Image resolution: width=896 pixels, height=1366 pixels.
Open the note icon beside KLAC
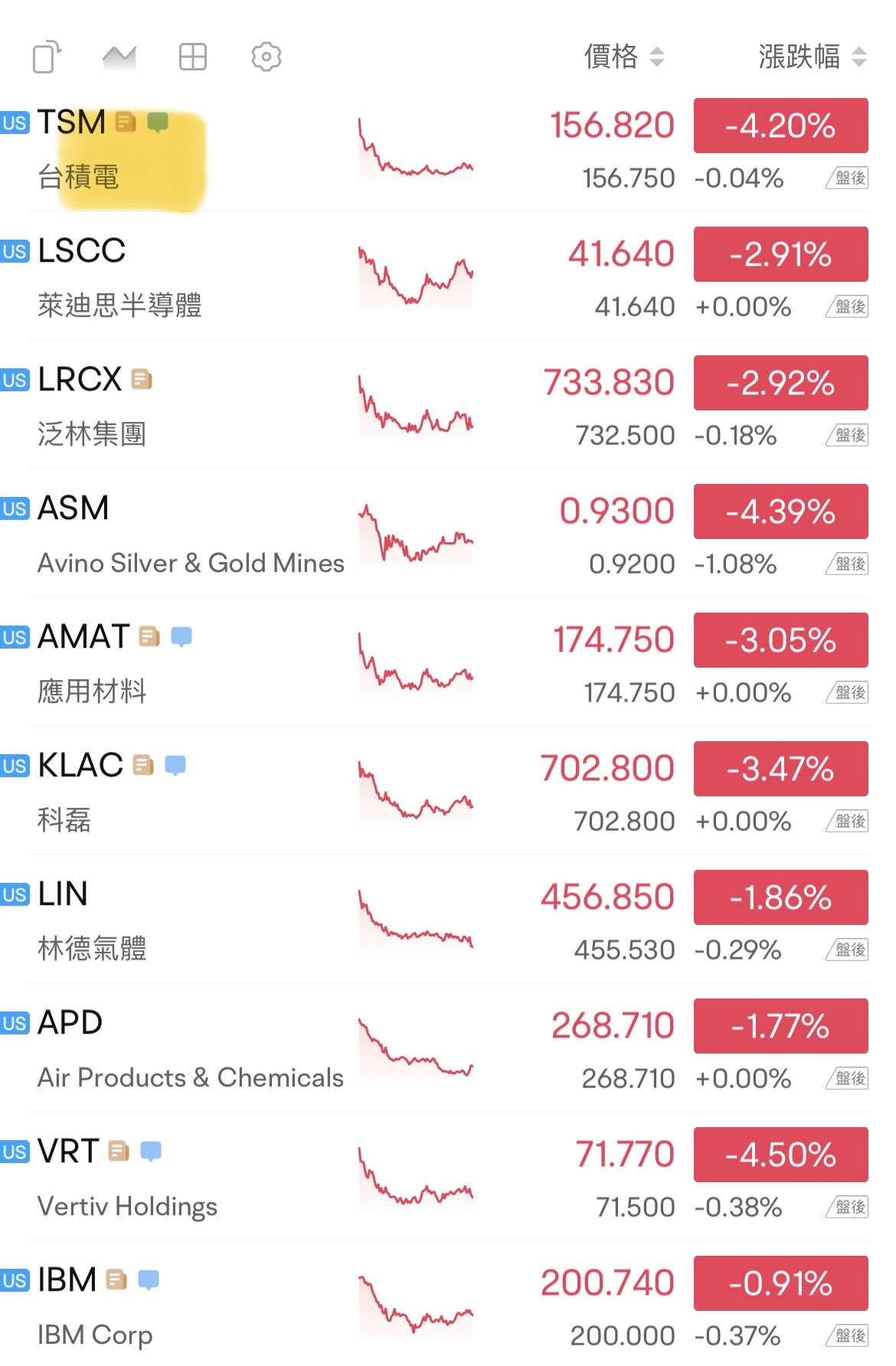pyautogui.click(x=143, y=765)
